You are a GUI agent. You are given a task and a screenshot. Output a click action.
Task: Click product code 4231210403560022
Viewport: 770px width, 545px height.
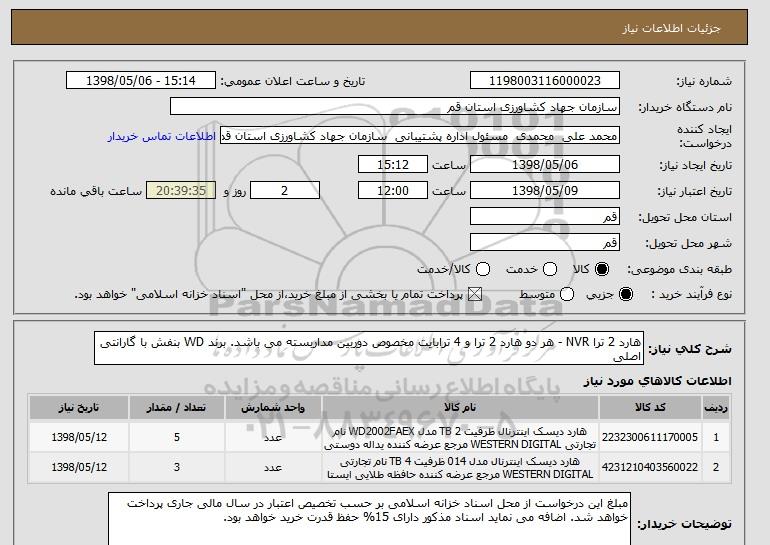[x=650, y=467]
